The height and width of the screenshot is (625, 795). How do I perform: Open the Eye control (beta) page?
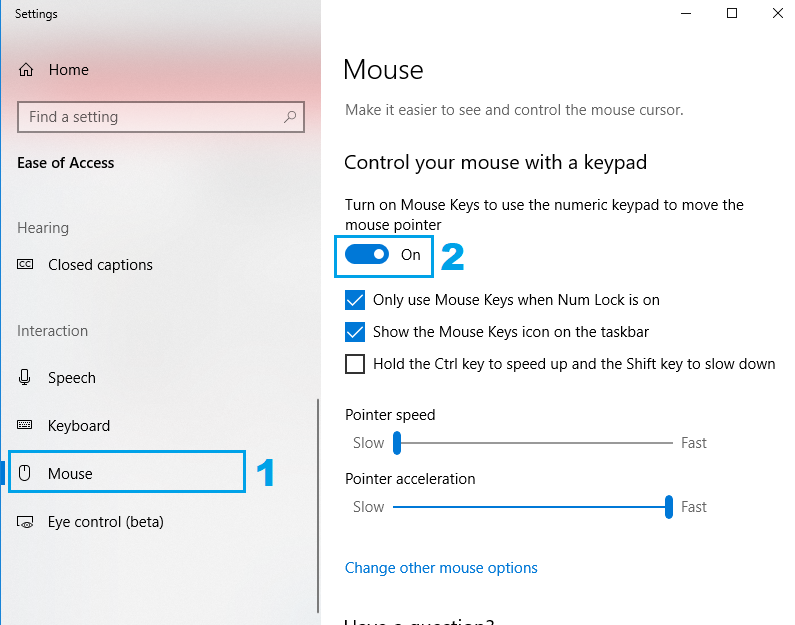click(x=105, y=522)
